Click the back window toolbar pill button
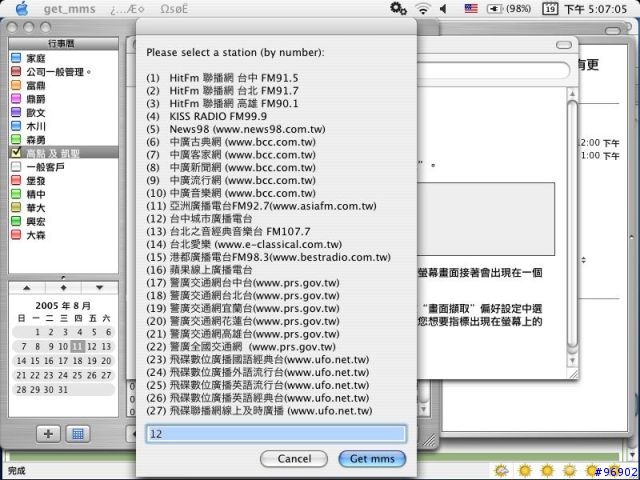The width and height of the screenshot is (640, 480). tap(613, 31)
